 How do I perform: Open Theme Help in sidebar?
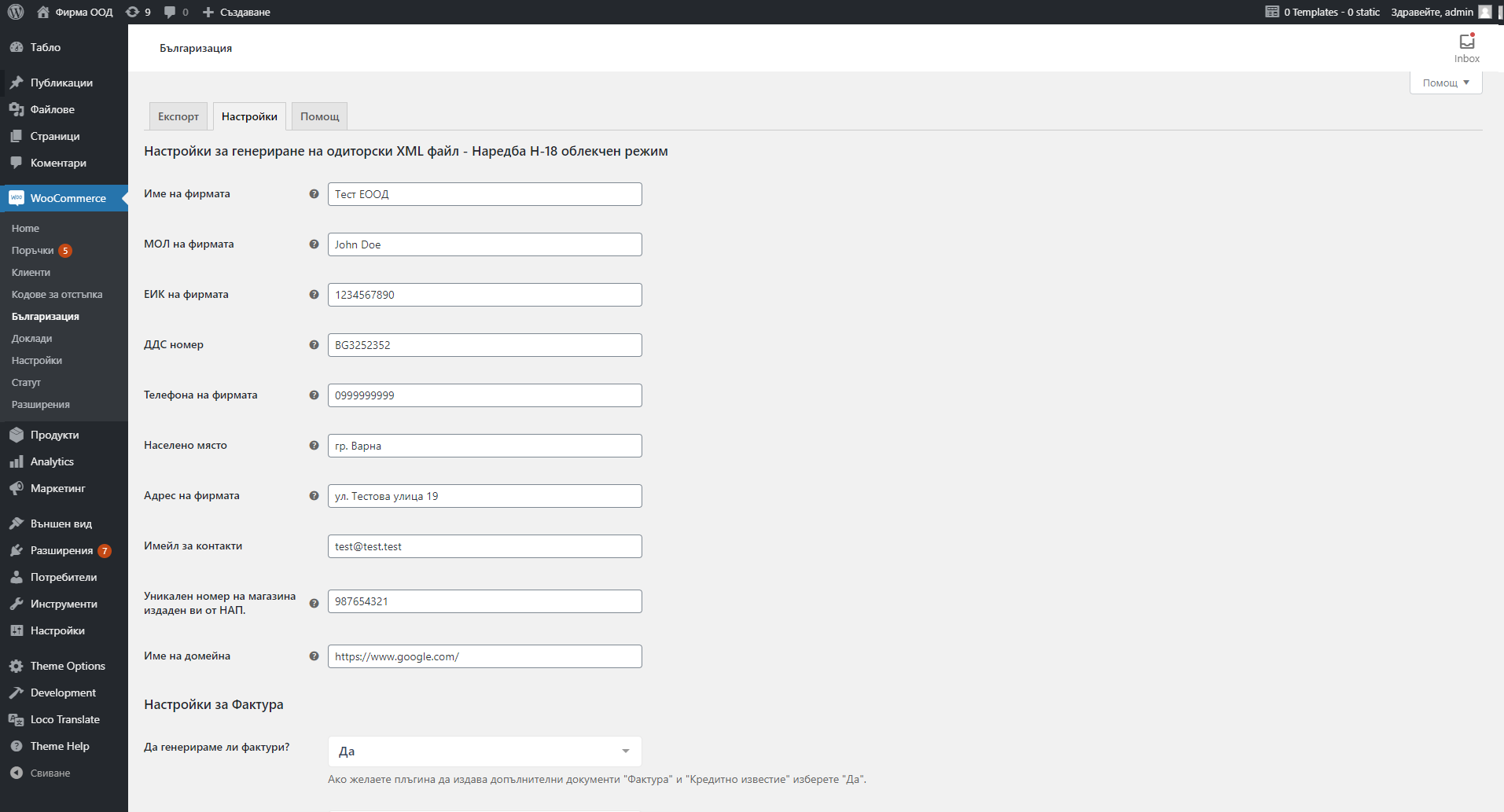(64, 746)
